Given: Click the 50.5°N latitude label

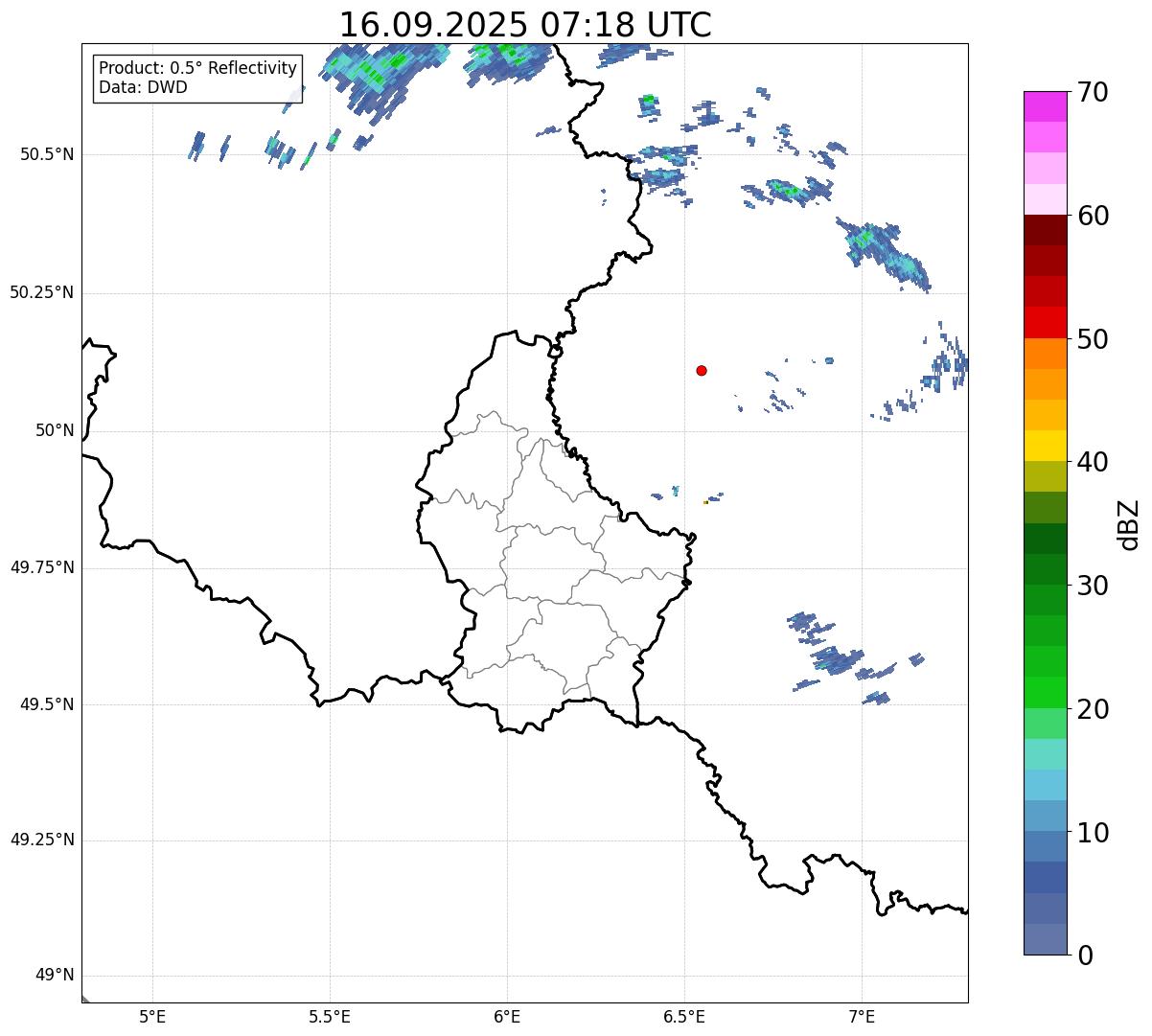Looking at the screenshot, I should pos(46,155).
